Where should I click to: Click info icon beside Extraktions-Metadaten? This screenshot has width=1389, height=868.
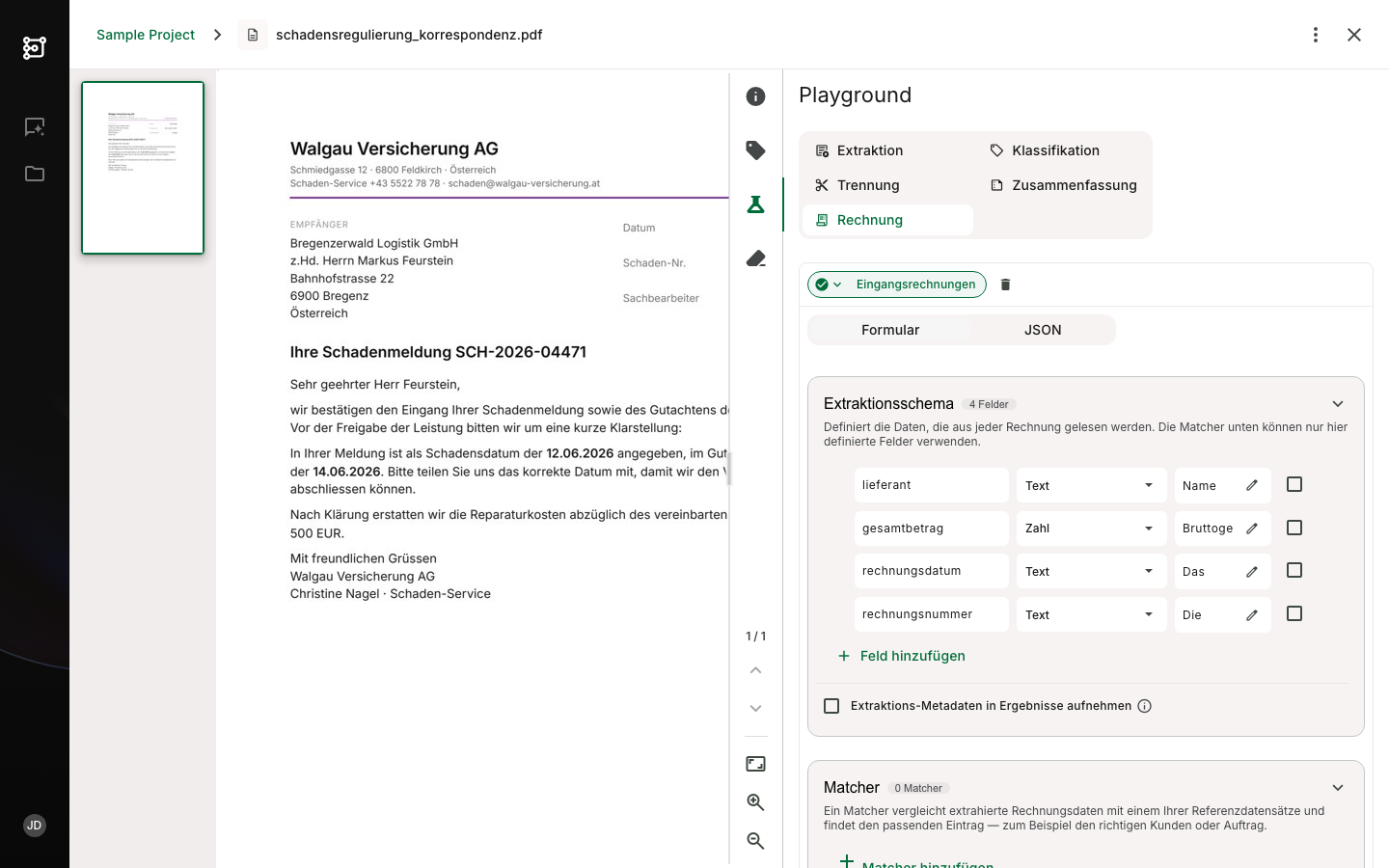(x=1145, y=706)
